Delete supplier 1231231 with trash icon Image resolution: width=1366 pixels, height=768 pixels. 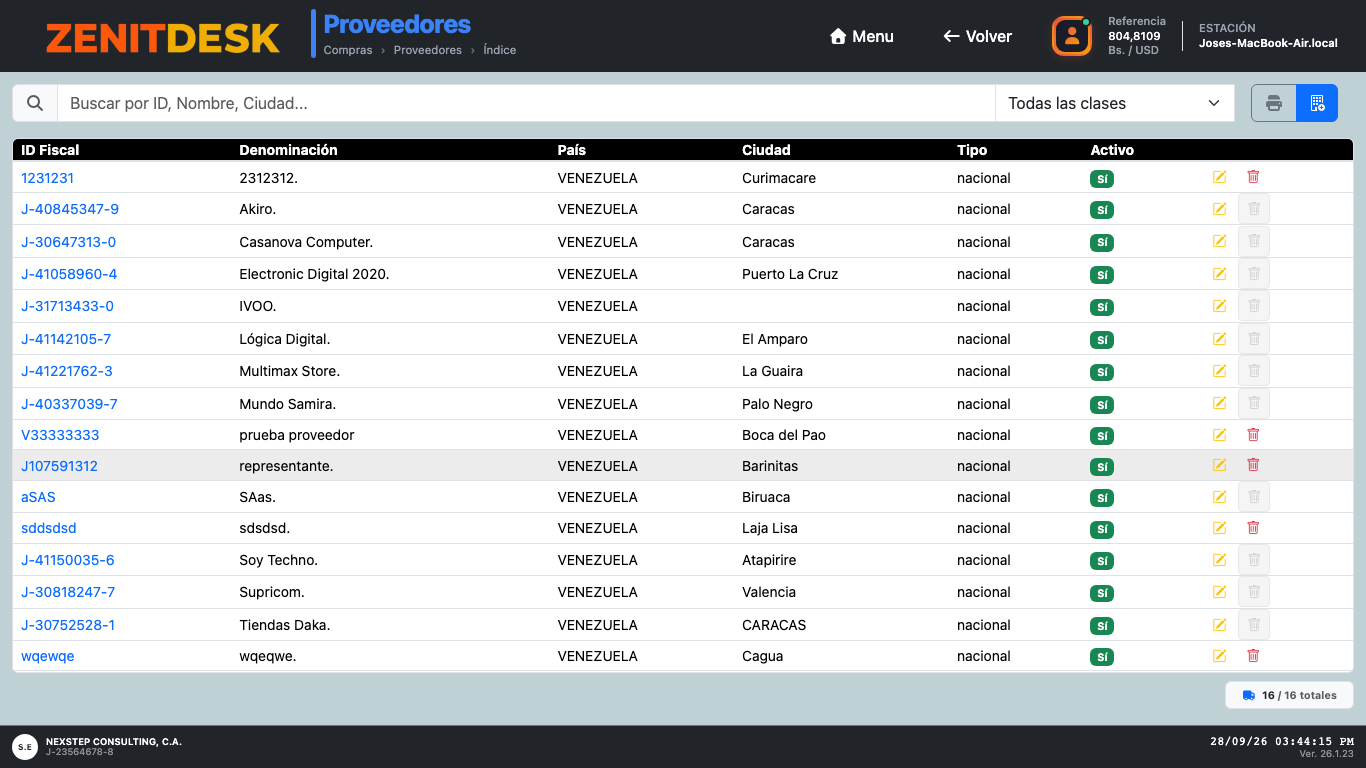click(x=1253, y=177)
